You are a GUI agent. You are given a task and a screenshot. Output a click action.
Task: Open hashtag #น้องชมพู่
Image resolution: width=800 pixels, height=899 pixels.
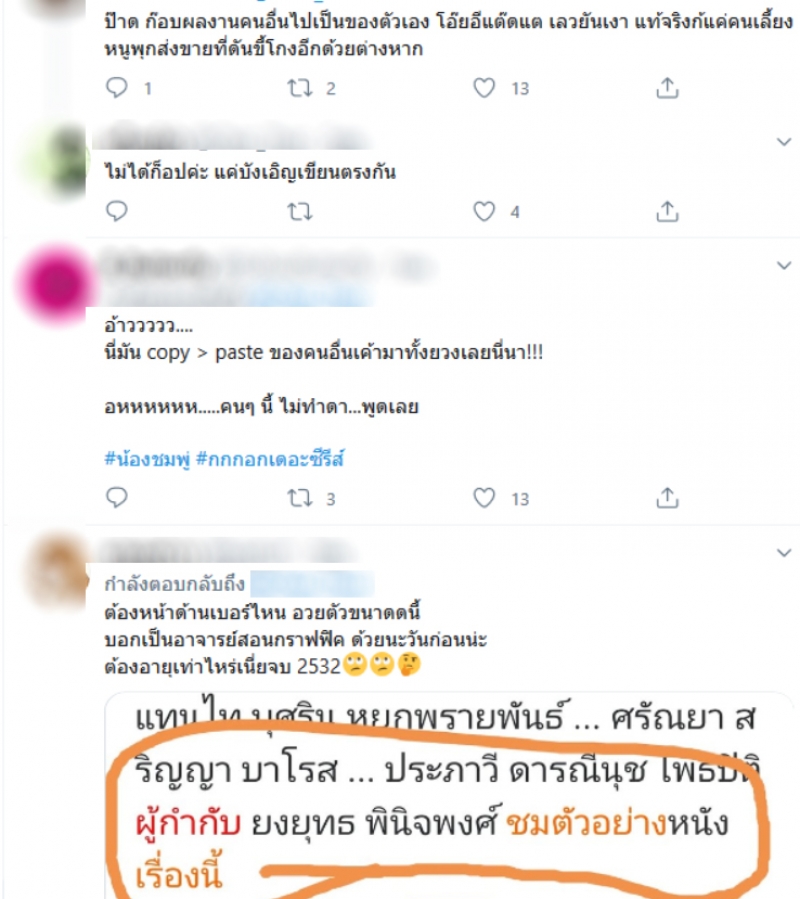coord(147,459)
